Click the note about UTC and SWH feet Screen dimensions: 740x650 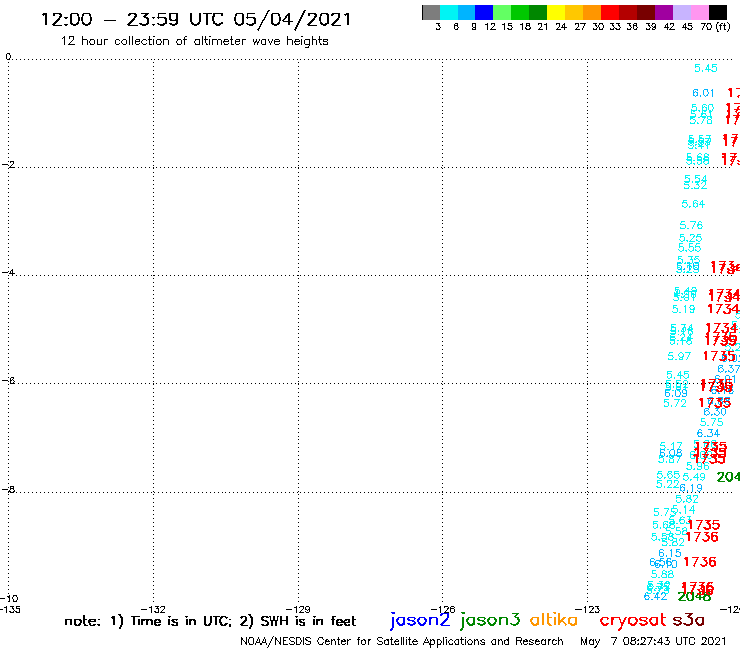click(x=210, y=621)
